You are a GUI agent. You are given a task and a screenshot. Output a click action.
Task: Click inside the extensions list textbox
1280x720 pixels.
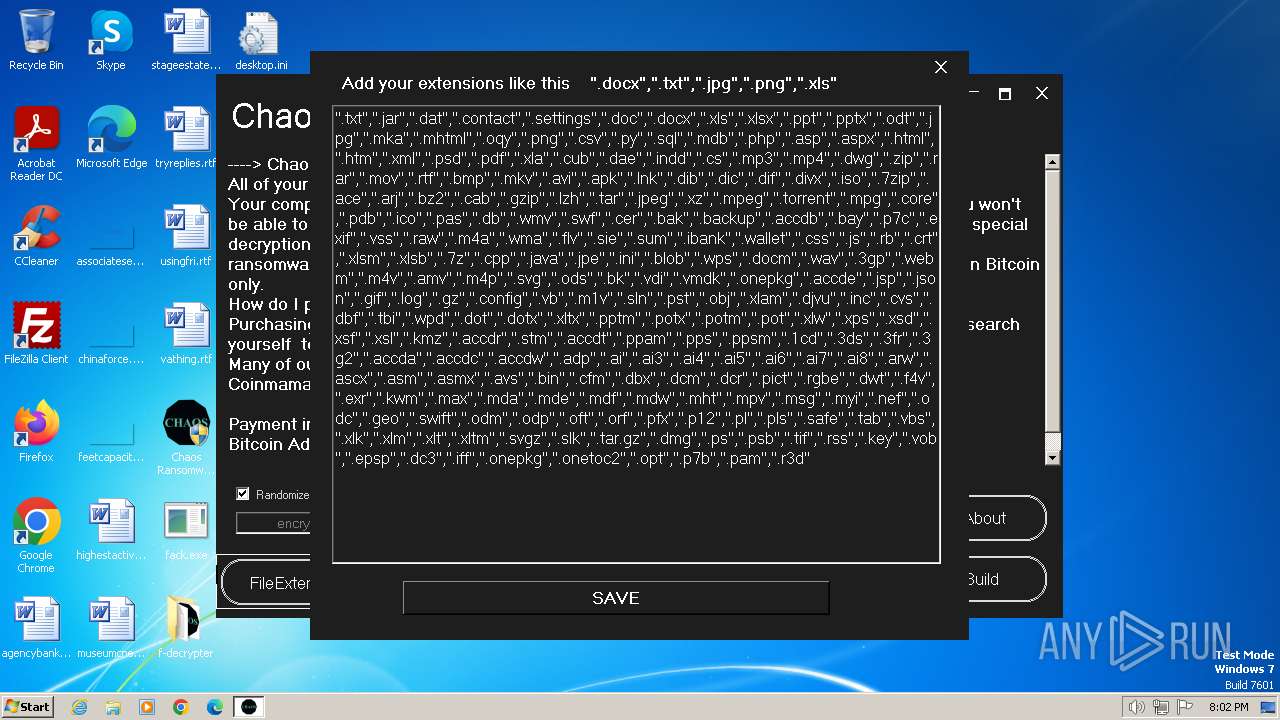coord(636,334)
